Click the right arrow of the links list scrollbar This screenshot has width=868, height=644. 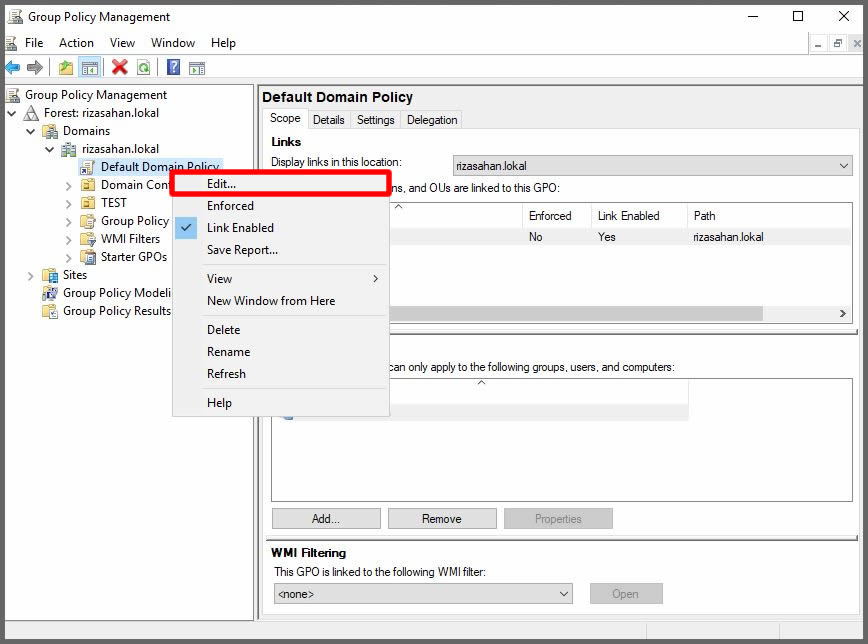point(843,313)
